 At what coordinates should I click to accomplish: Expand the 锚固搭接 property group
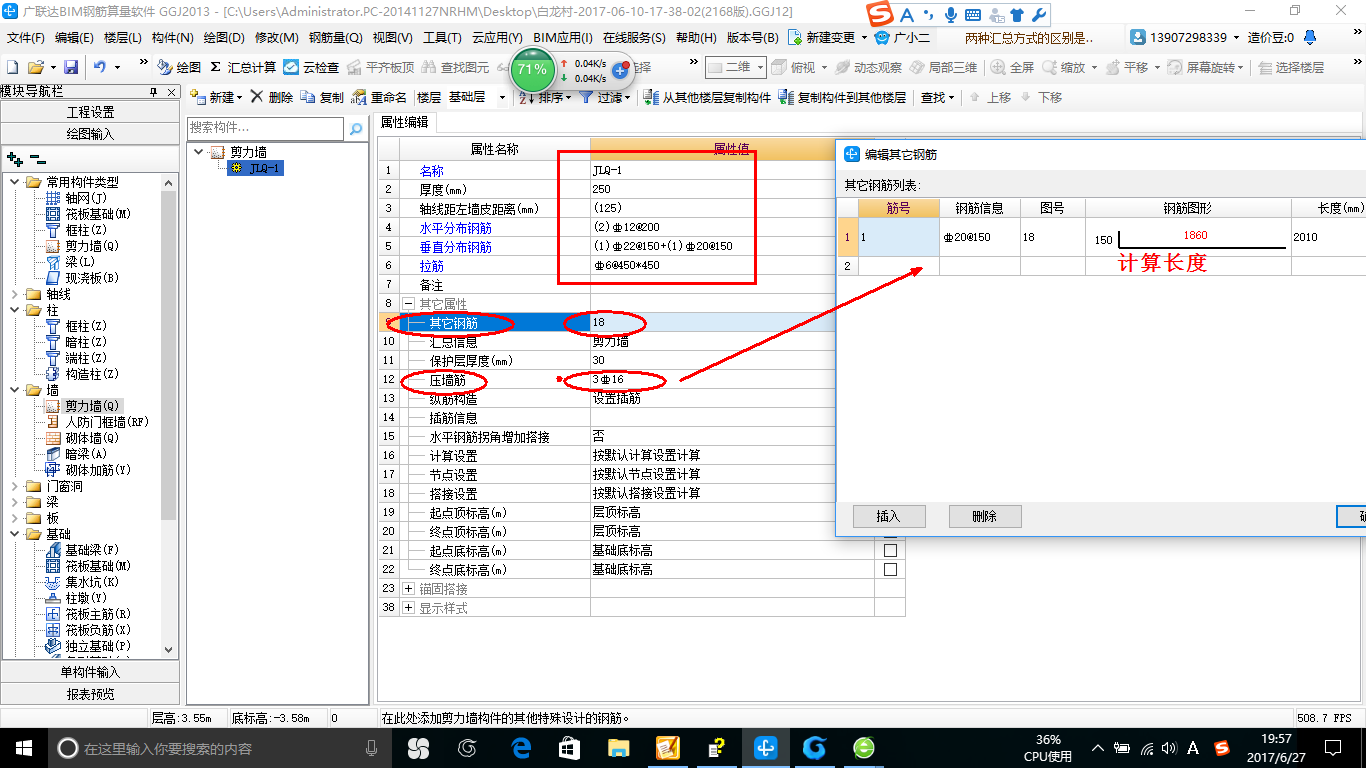[x=408, y=589]
